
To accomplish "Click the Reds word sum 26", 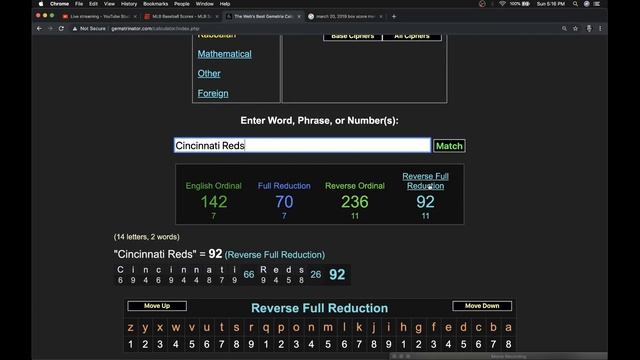I will (x=316, y=274).
